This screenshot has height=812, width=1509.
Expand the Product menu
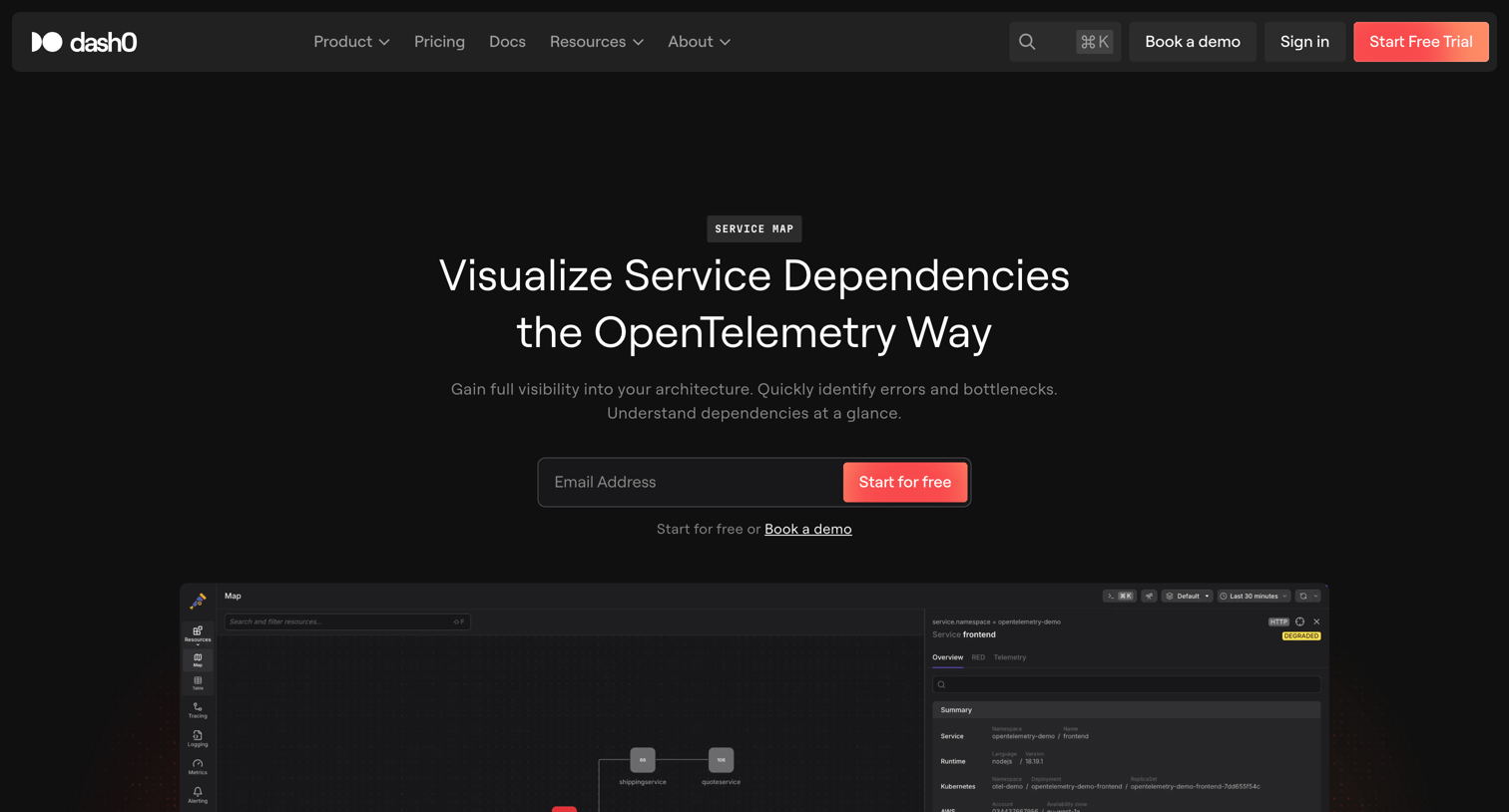pos(351,42)
